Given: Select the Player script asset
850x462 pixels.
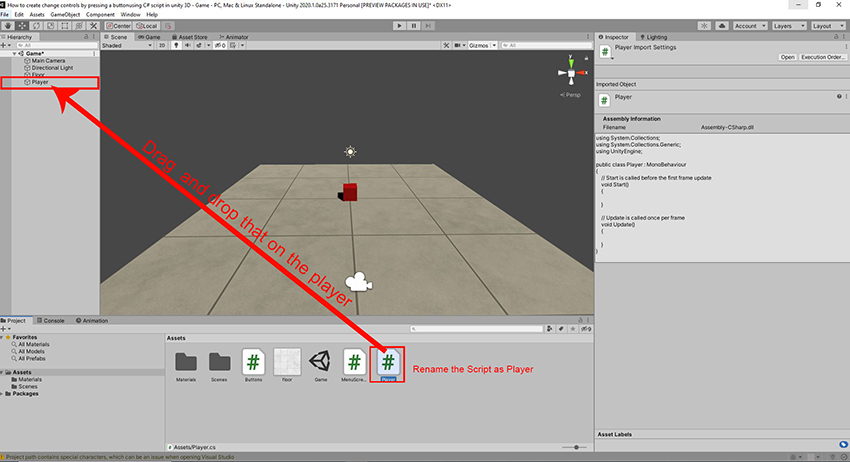Looking at the screenshot, I should pos(388,365).
